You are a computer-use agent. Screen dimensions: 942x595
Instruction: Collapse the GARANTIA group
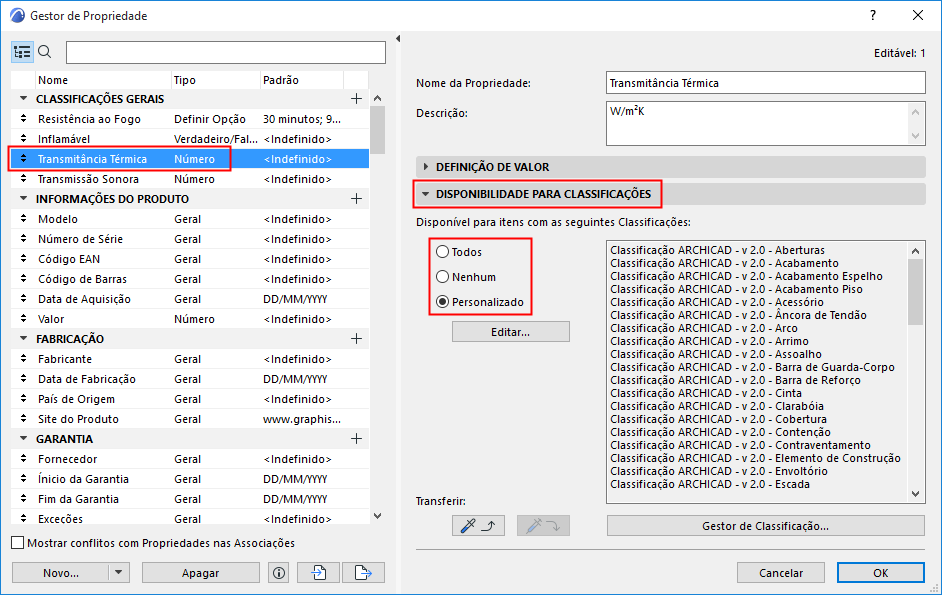coord(23,439)
